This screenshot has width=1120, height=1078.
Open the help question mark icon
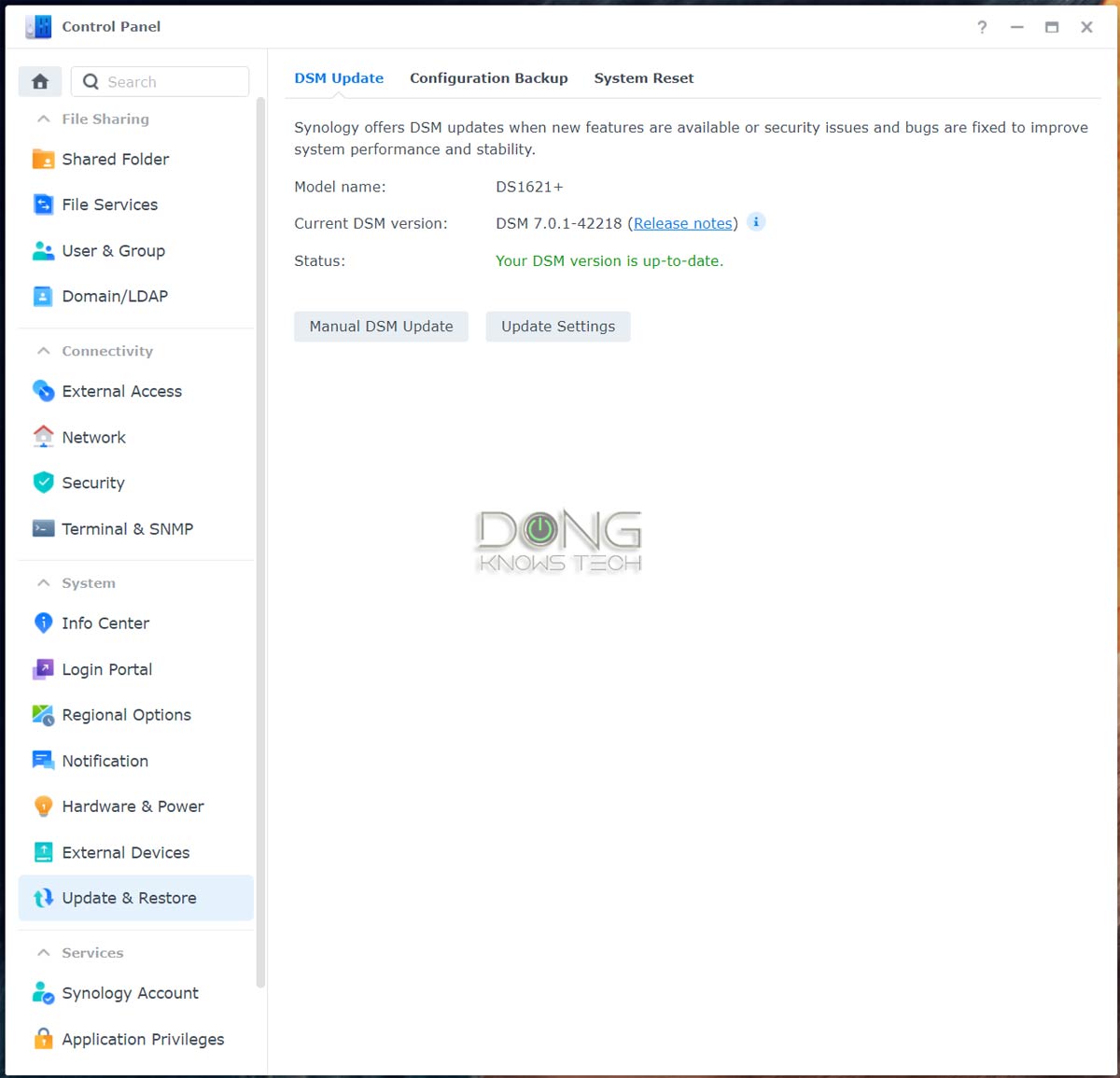(x=982, y=27)
